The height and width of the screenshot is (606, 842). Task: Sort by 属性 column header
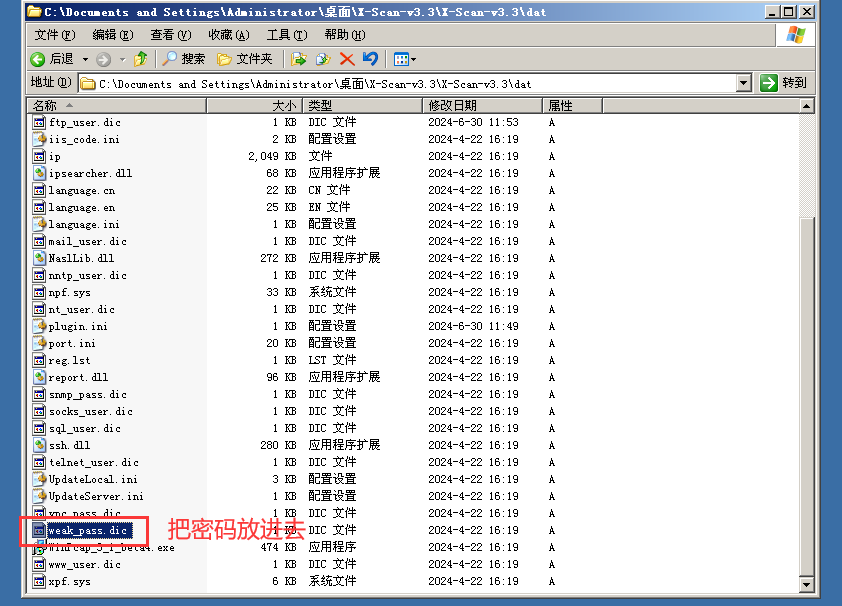pyautogui.click(x=572, y=106)
